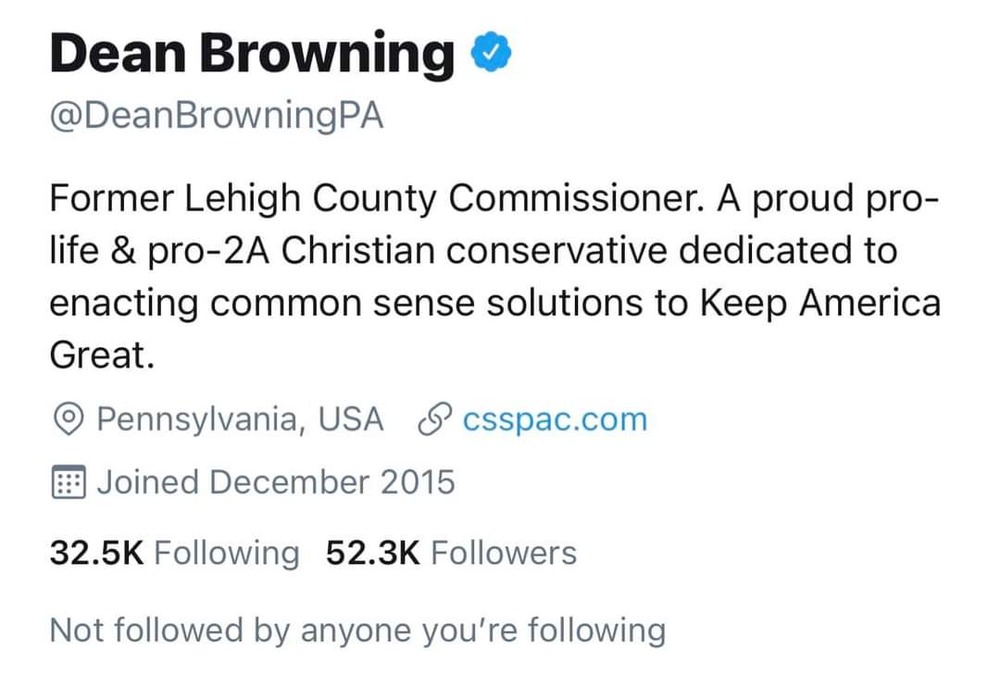1000x685 pixels.
Task: Click the chain link icon
Action: 434,420
